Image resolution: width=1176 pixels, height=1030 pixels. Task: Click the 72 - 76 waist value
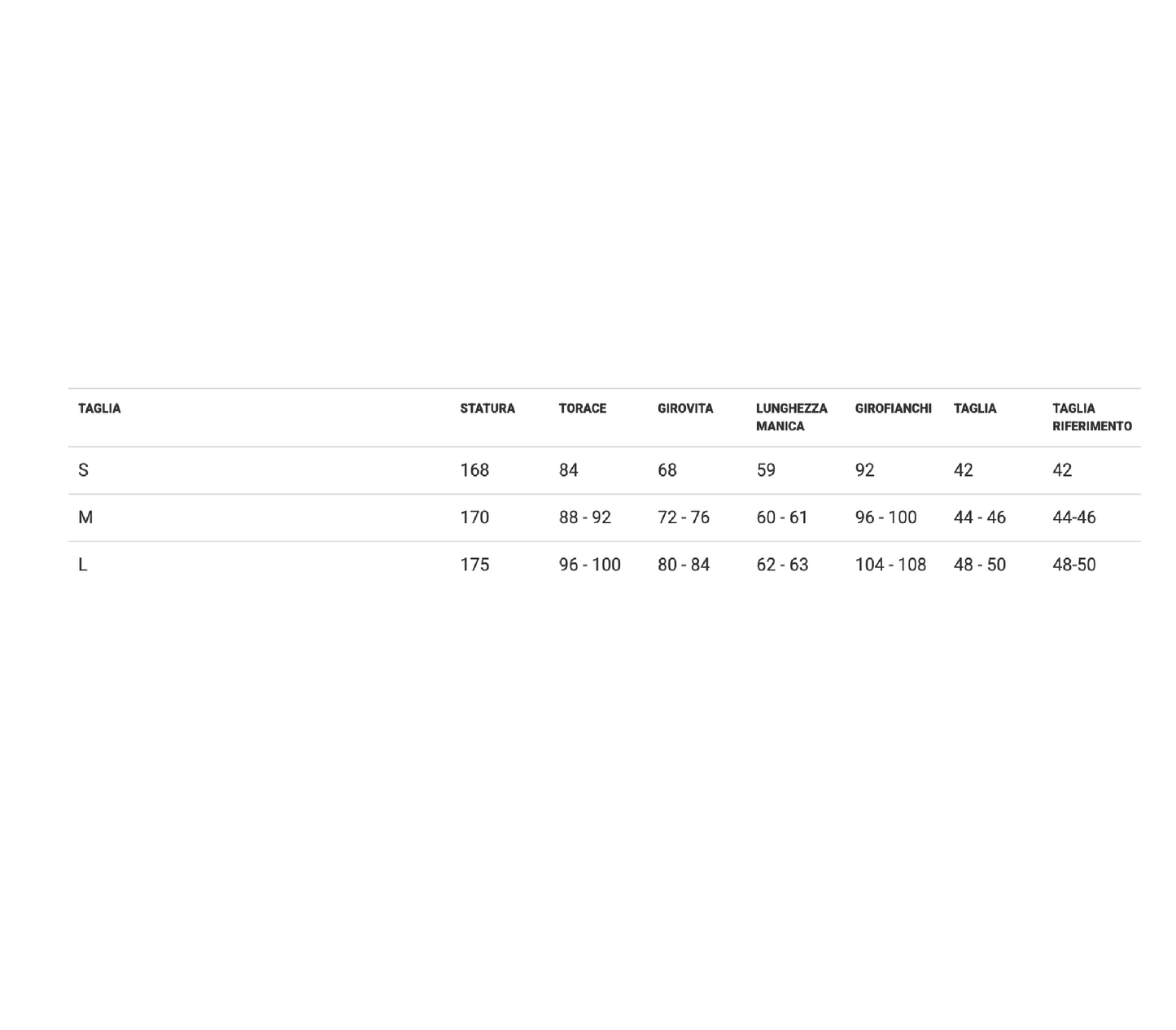coord(684,517)
